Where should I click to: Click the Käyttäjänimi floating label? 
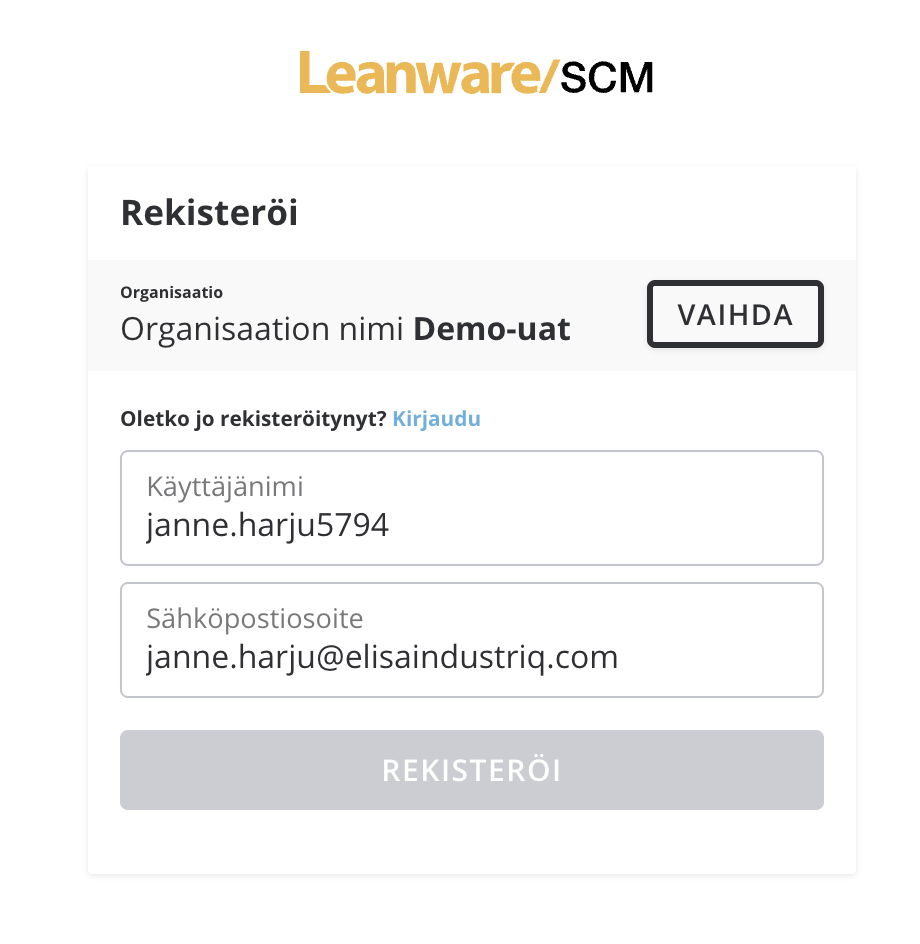224,487
